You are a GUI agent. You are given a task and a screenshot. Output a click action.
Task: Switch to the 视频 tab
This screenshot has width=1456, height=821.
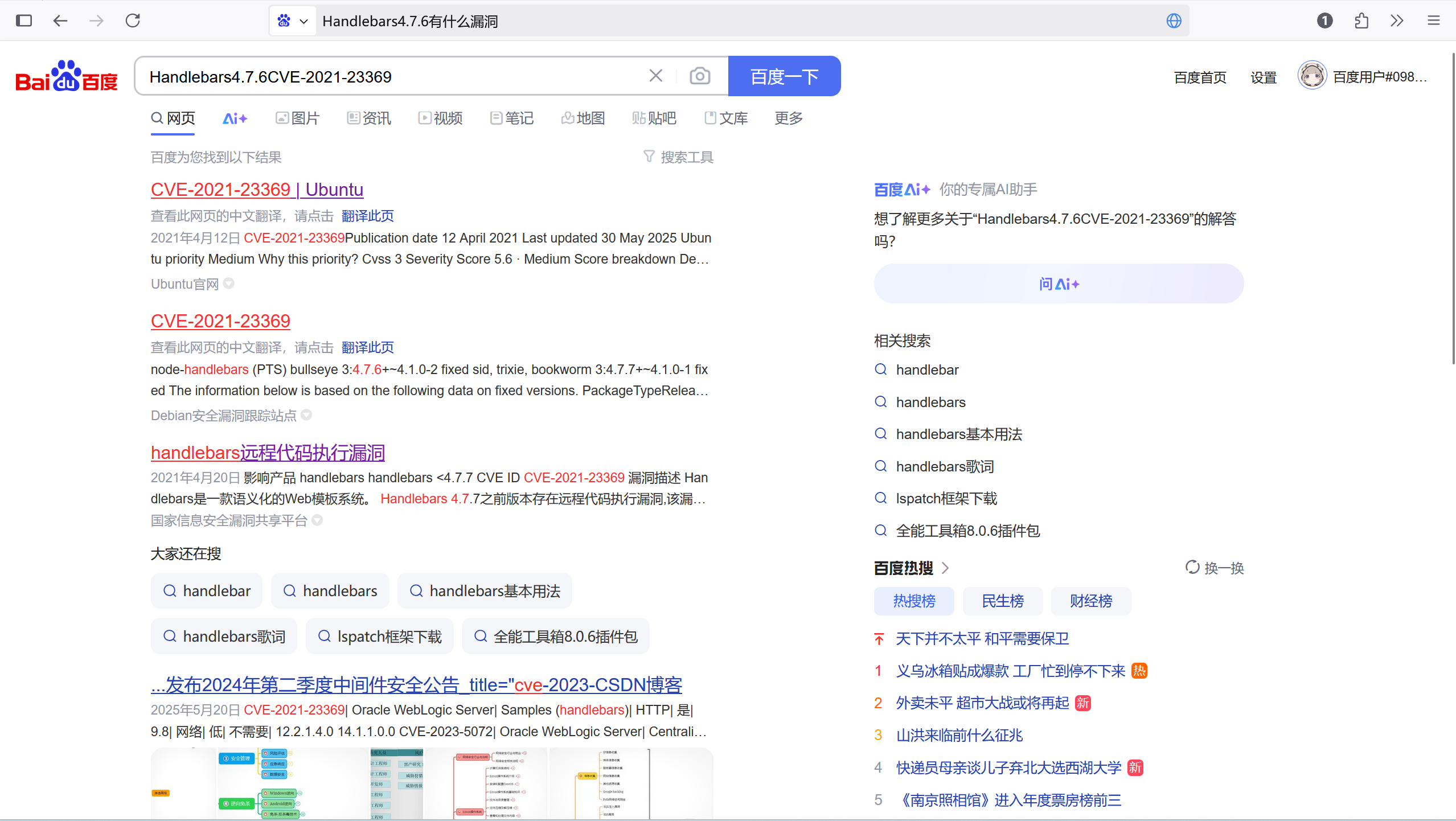(440, 118)
